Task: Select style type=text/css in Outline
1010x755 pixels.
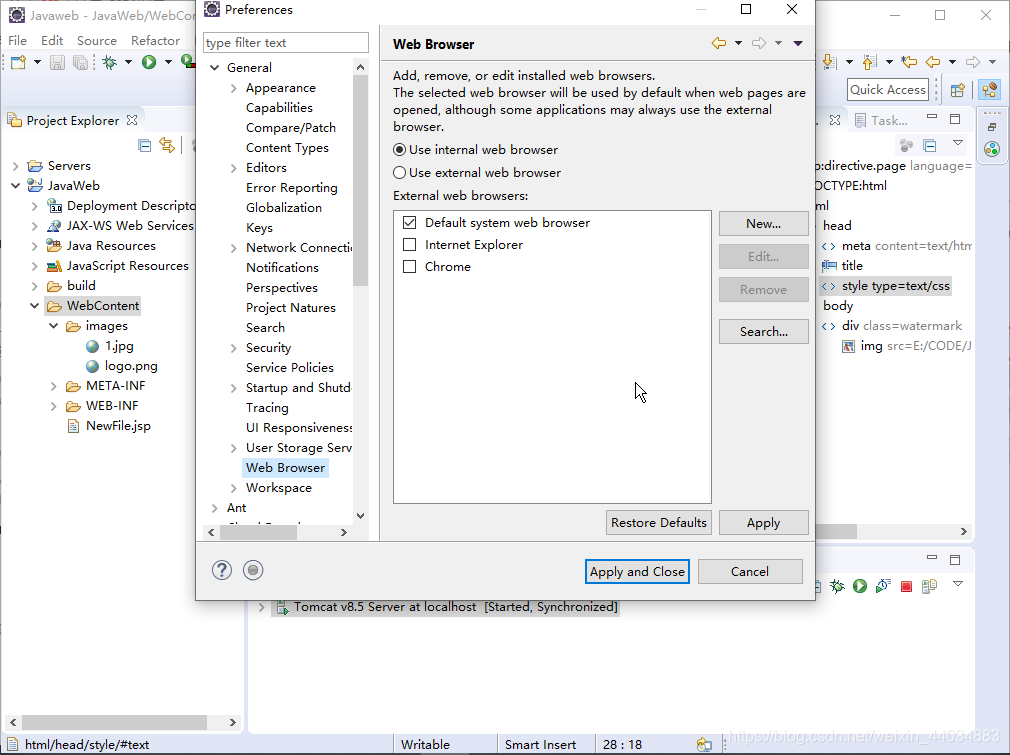Action: pyautogui.click(x=895, y=286)
